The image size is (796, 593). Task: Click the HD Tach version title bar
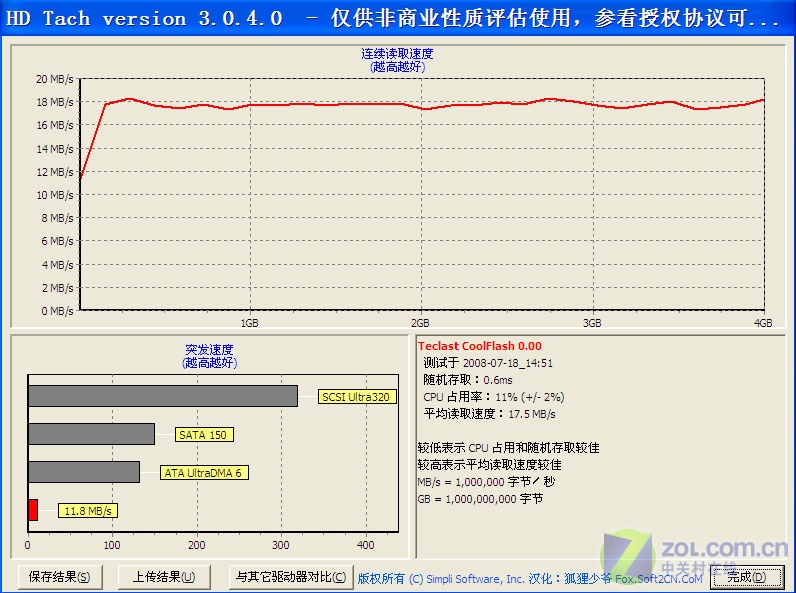398,18
